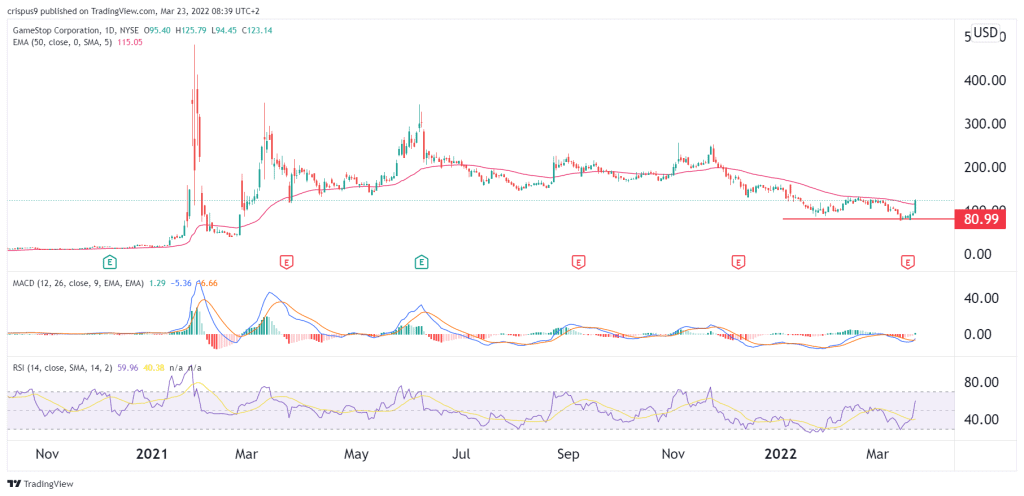Click the 2022 label on time axis
The width and height of the screenshot is (1024, 496).
(782, 454)
